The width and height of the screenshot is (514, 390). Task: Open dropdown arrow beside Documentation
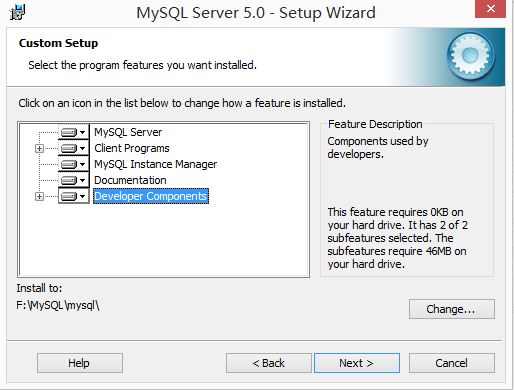coord(83,180)
